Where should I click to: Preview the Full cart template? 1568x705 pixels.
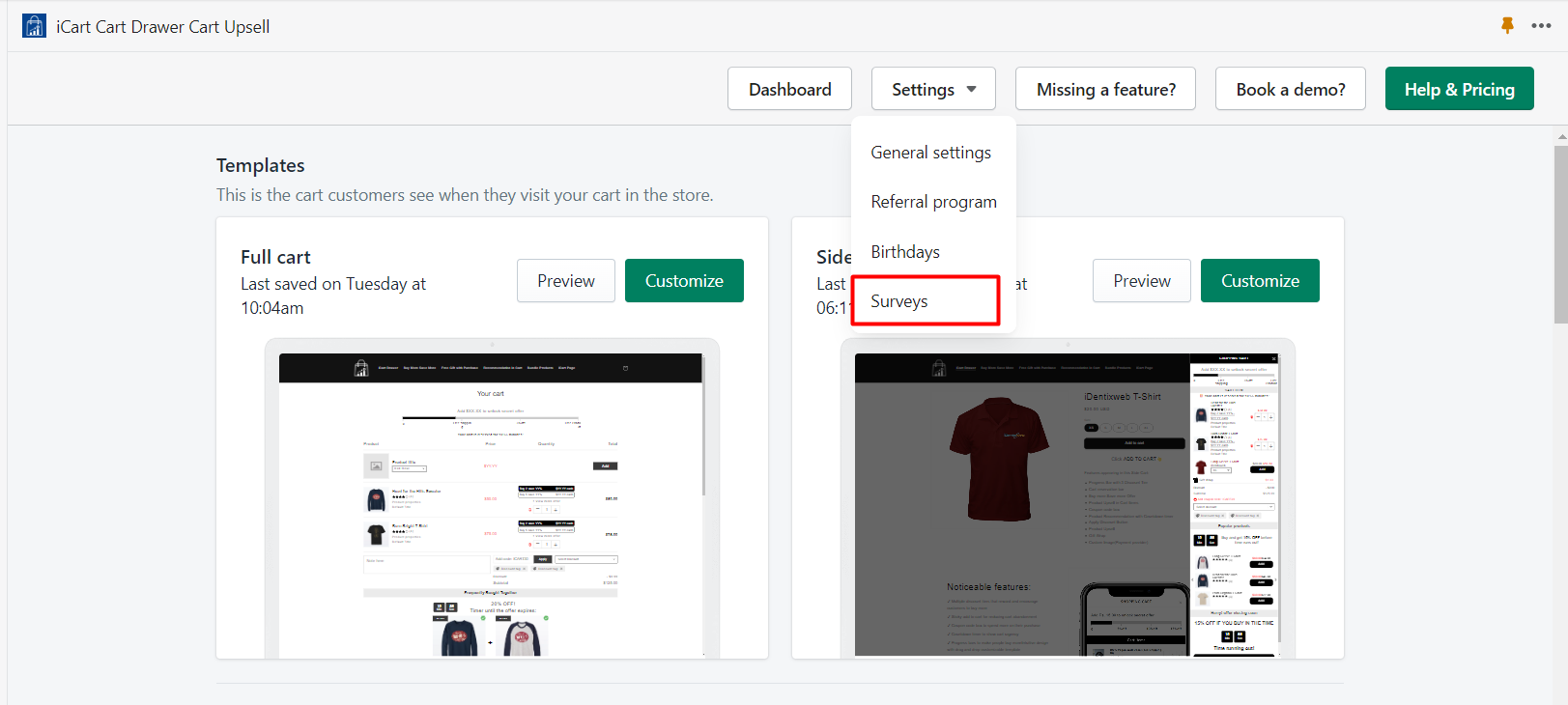(x=566, y=280)
